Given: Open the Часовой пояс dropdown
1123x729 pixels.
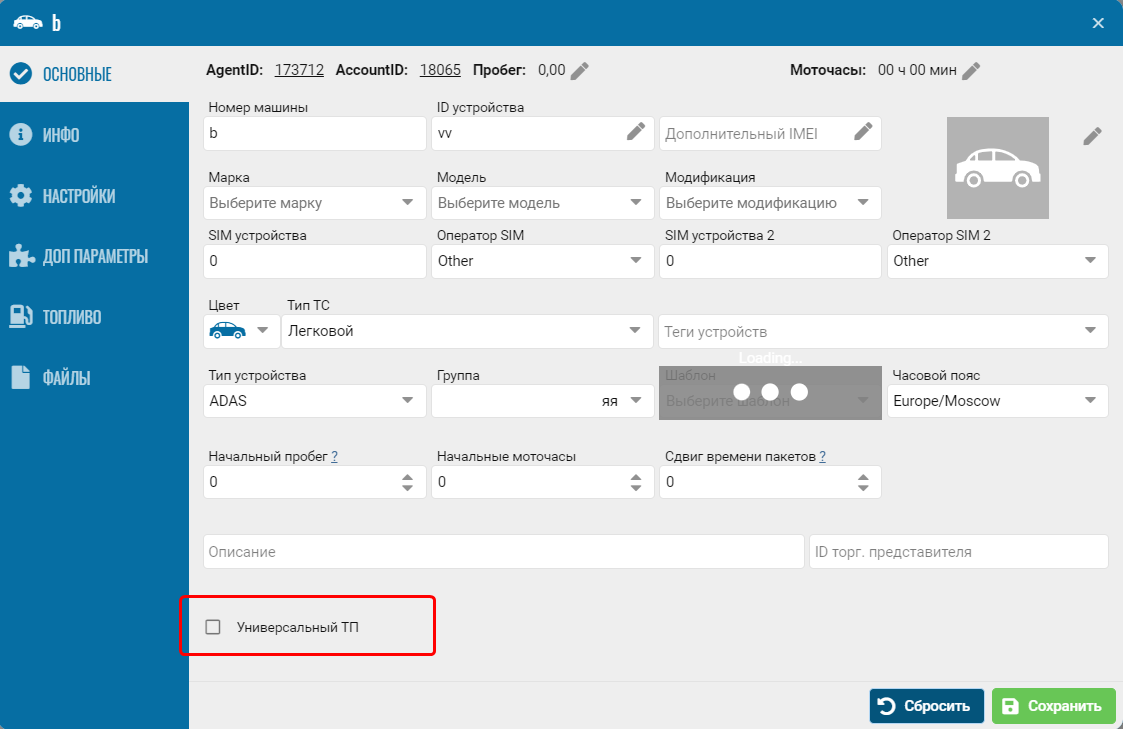Looking at the screenshot, I should pos(998,401).
